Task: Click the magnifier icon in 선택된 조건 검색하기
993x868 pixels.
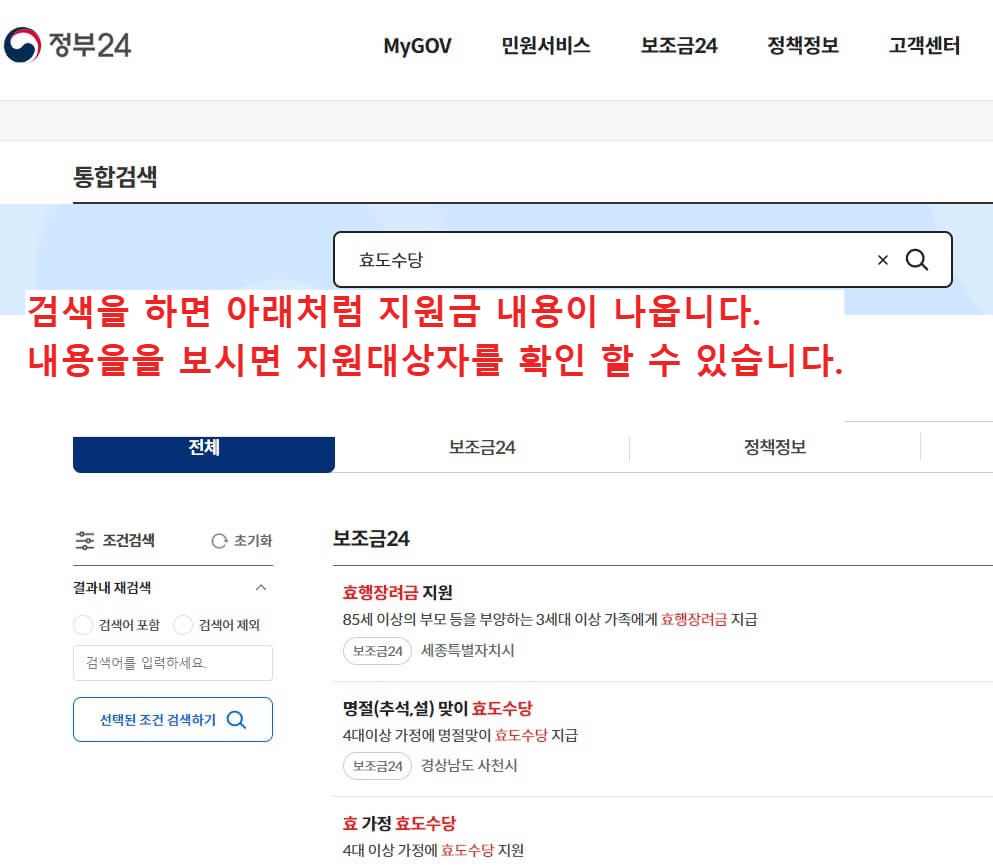Action: click(236, 720)
